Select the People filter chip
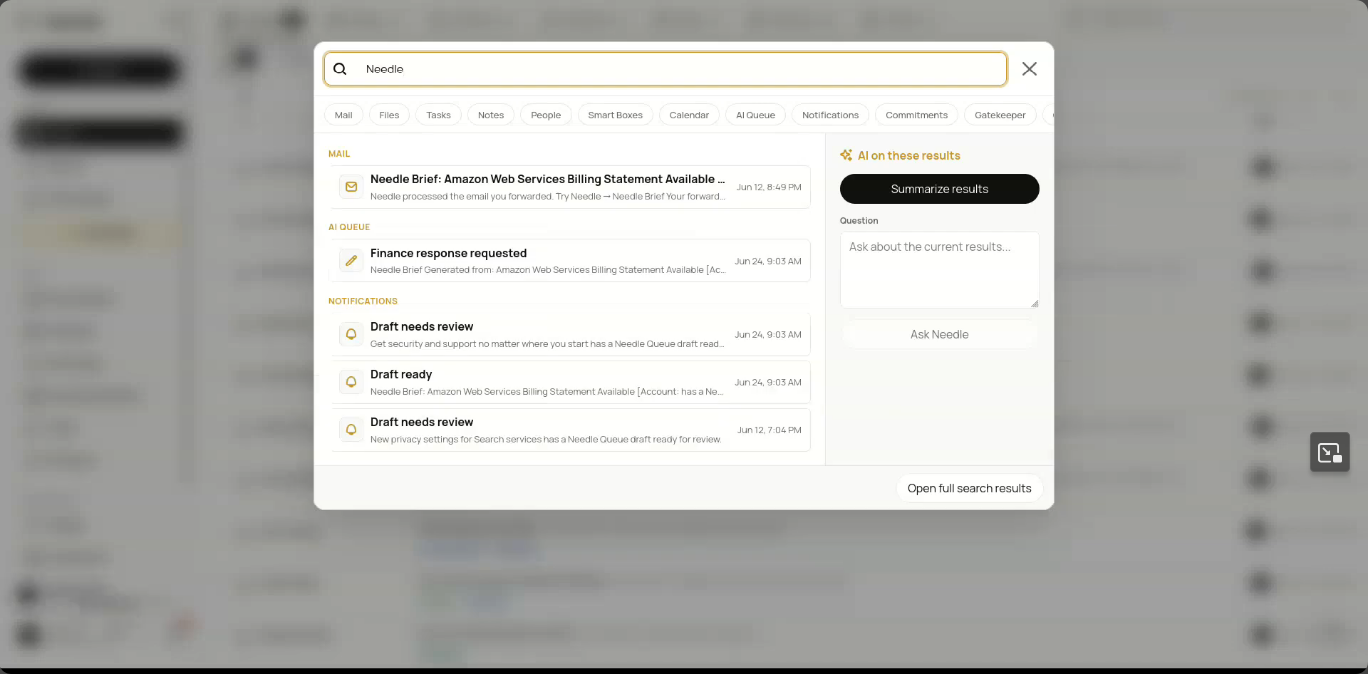 pos(546,115)
